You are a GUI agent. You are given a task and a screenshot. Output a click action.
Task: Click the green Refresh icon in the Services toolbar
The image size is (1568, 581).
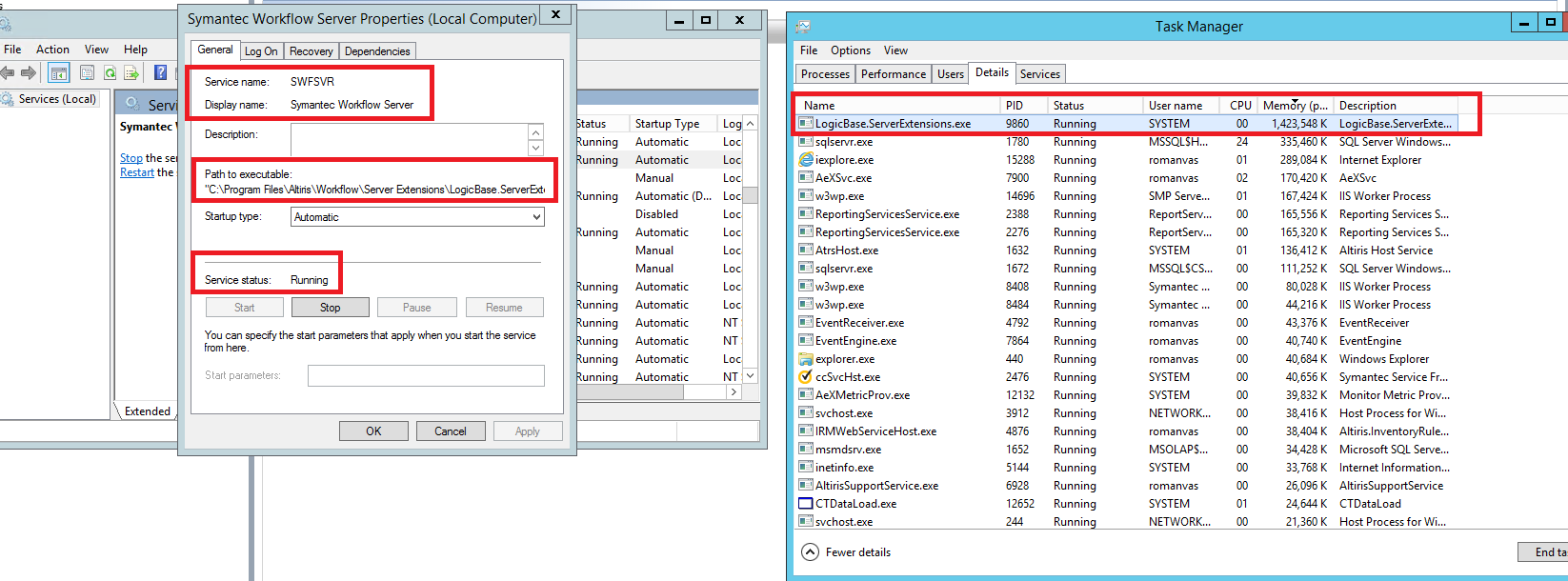110,73
